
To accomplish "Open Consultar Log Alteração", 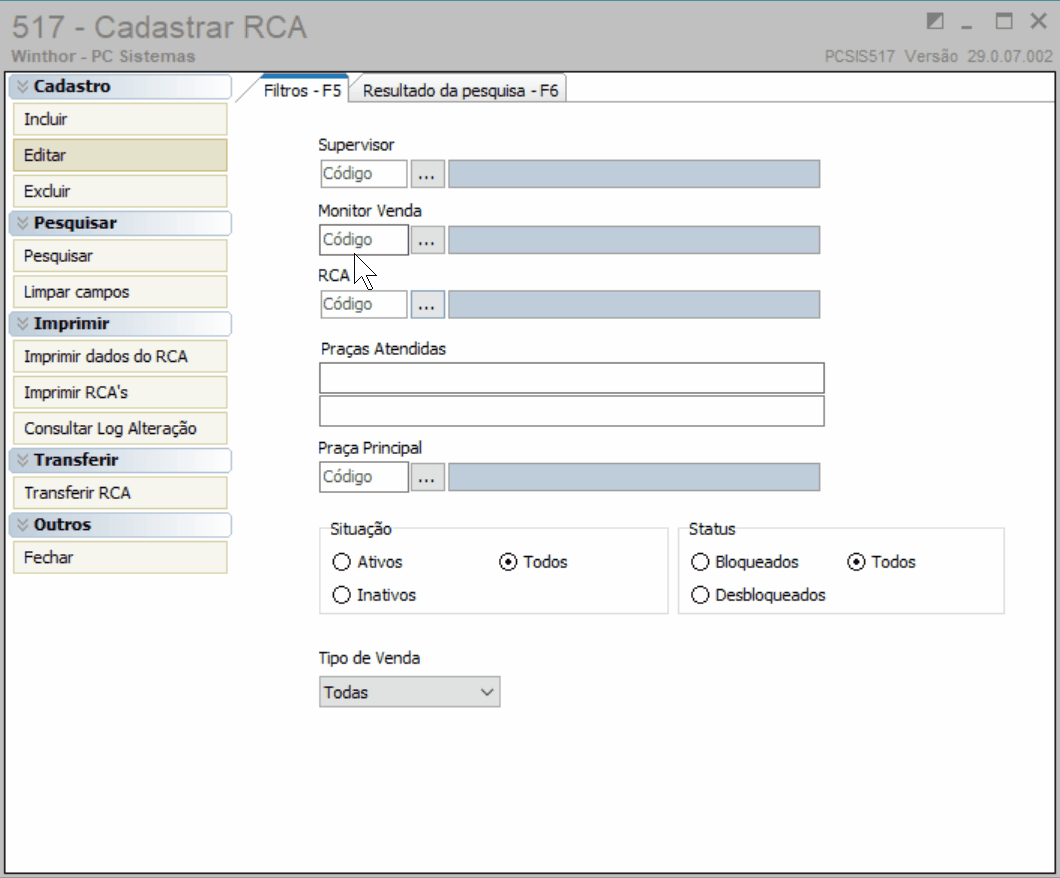I will (x=120, y=429).
